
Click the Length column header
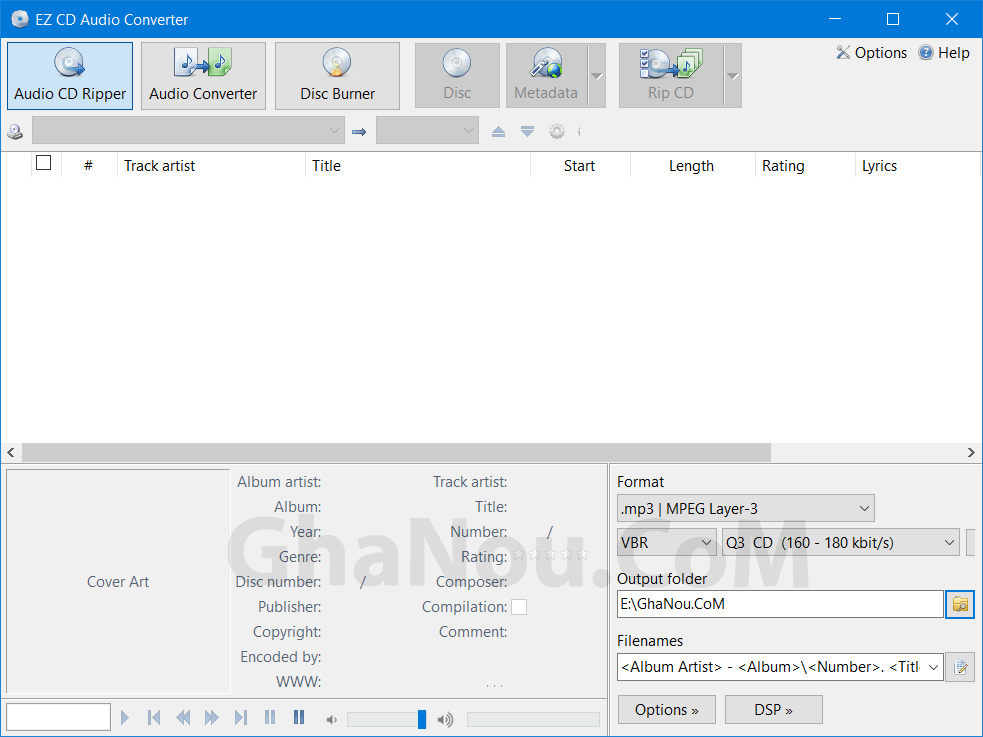click(x=693, y=165)
